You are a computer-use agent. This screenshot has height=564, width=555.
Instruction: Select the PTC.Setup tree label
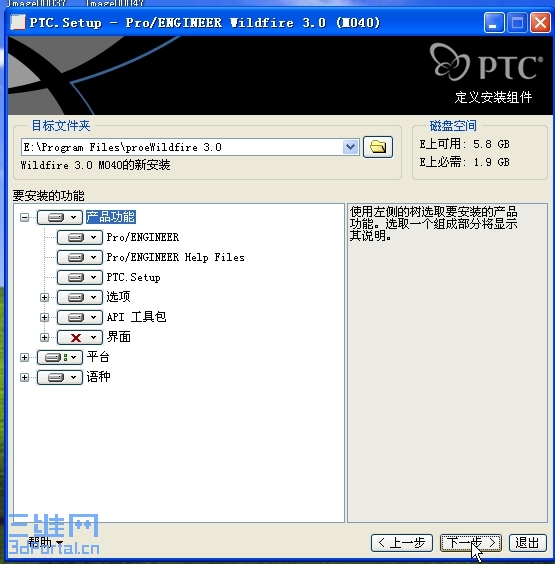tap(133, 277)
